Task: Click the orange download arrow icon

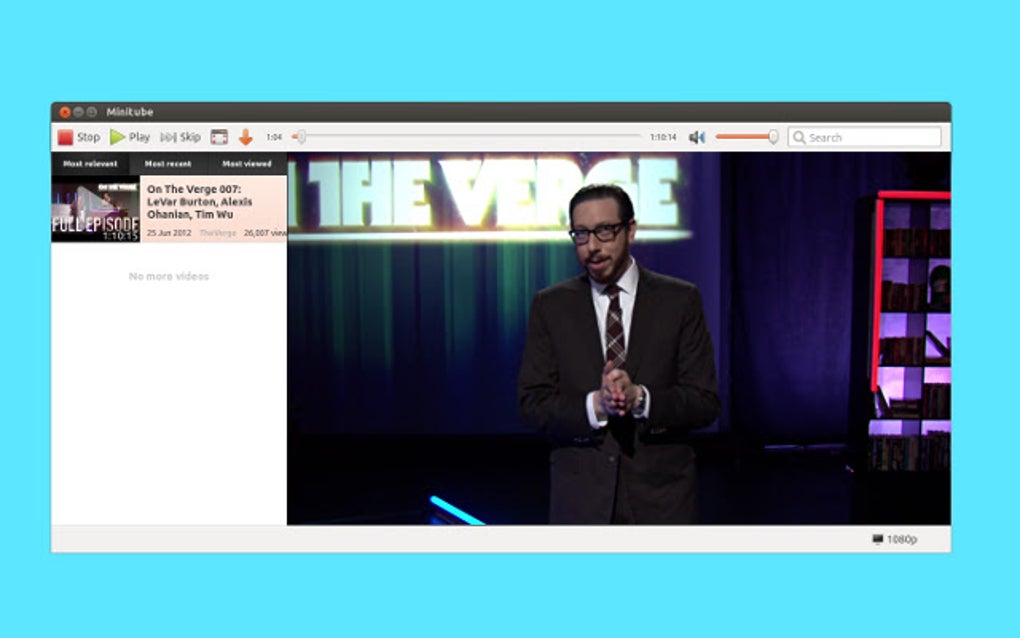Action: click(x=245, y=137)
